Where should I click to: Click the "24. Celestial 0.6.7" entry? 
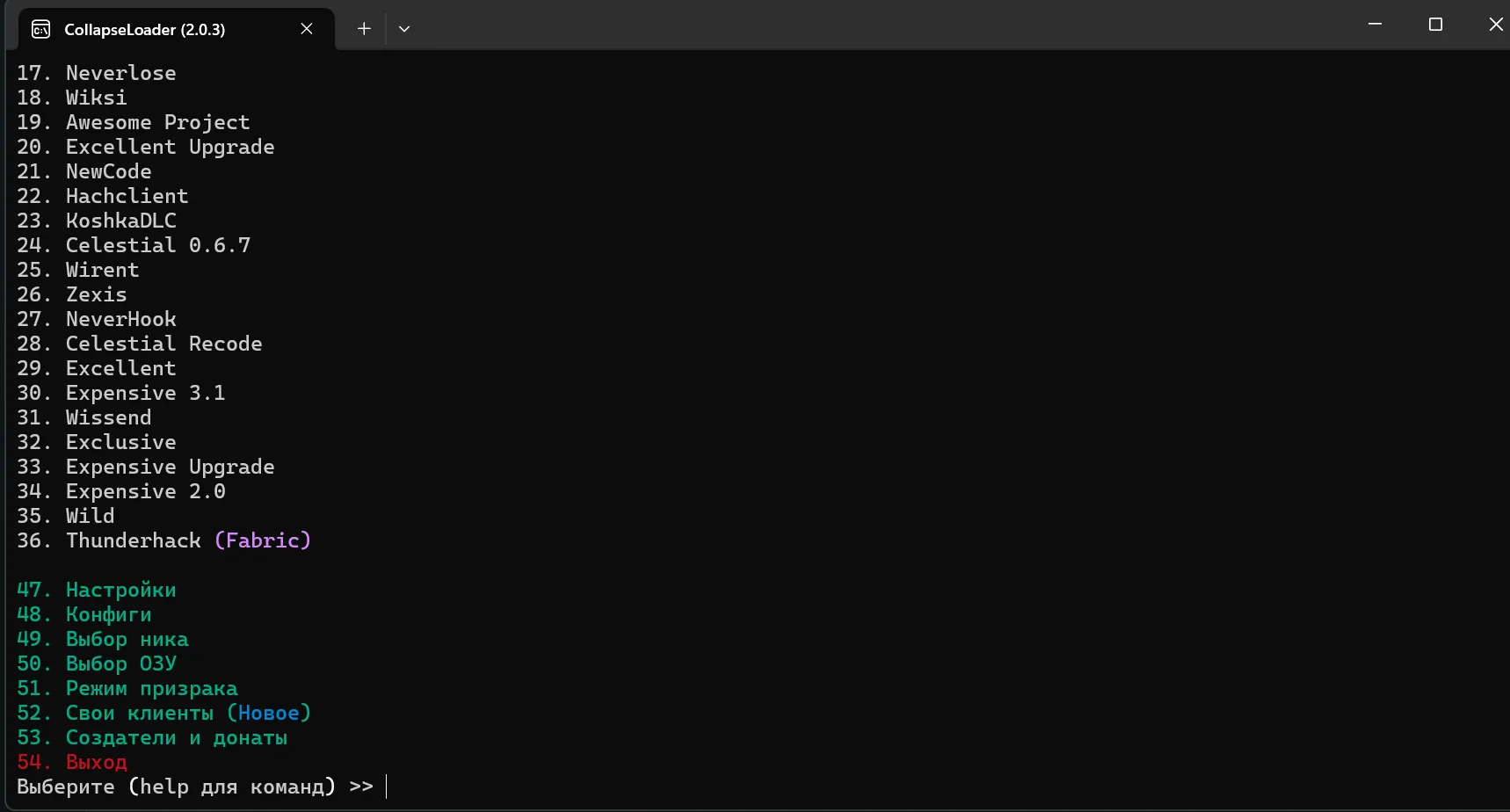[134, 245]
